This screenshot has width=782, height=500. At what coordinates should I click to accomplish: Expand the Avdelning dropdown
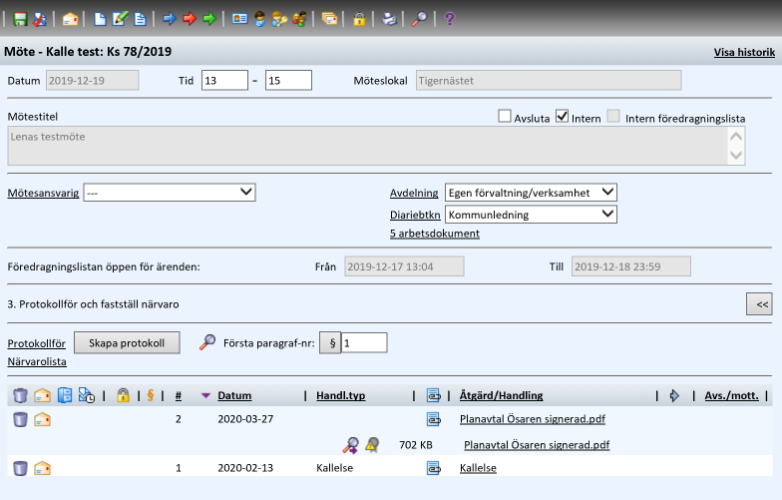click(531, 192)
